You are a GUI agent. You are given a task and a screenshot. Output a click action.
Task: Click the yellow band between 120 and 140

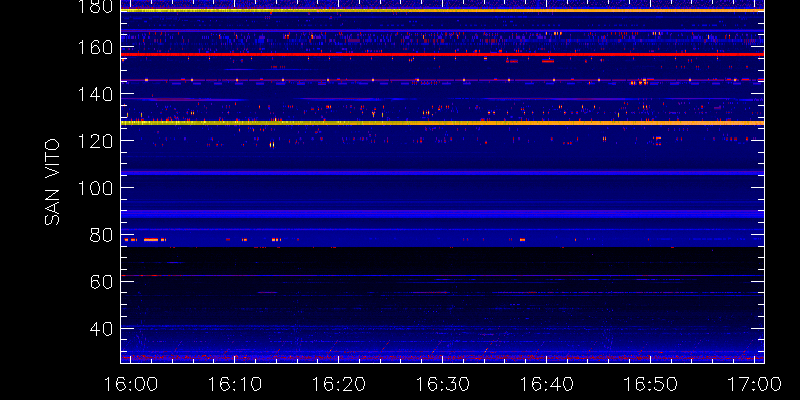click(x=442, y=123)
